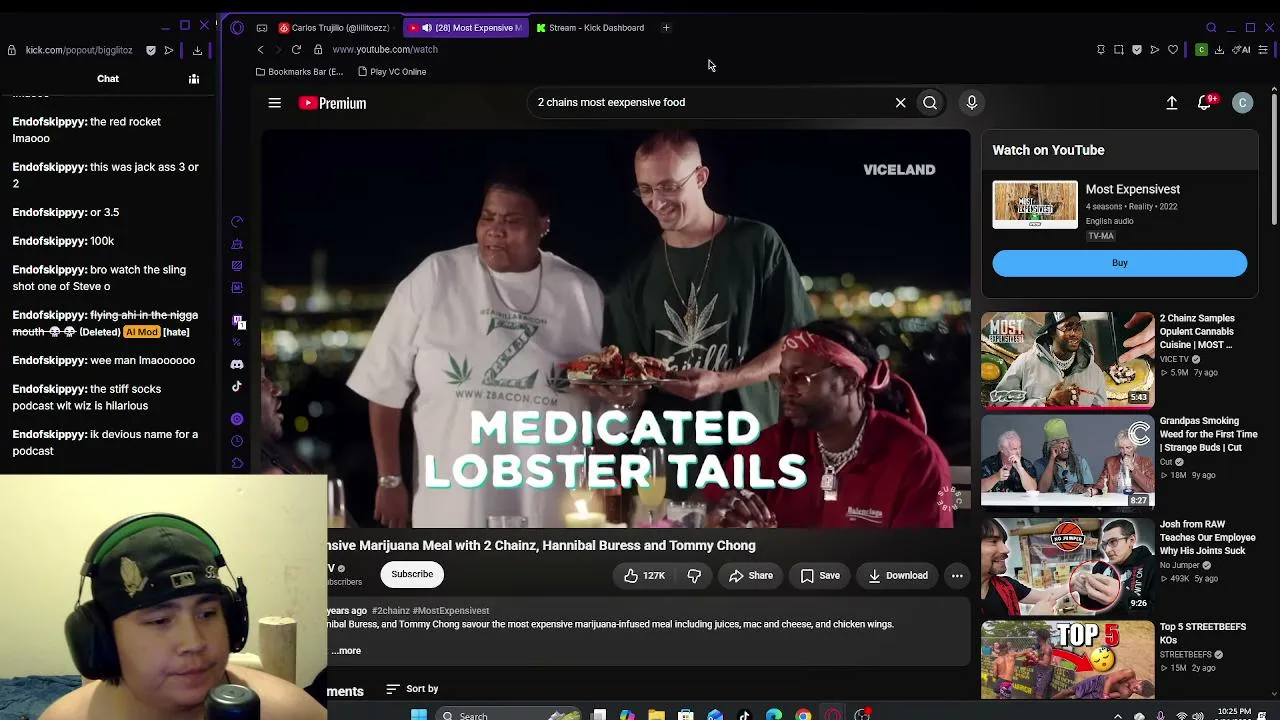Buy Most Expensivest on YouTube

[x=1119, y=263]
